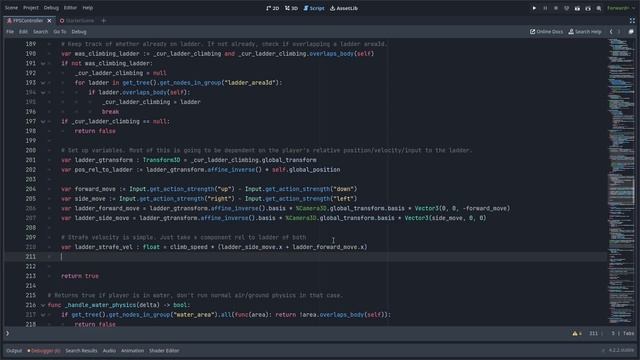
Task: Open Online Docs link
Action: 546,31
